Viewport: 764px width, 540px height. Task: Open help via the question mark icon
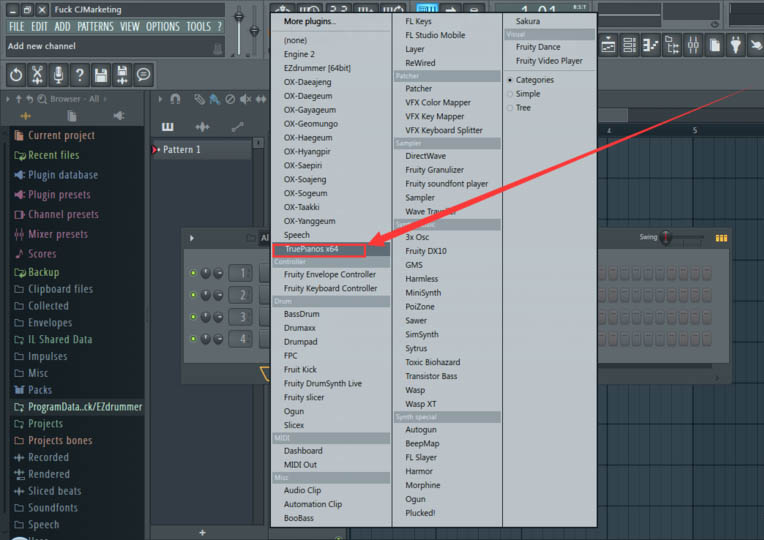[x=79, y=75]
